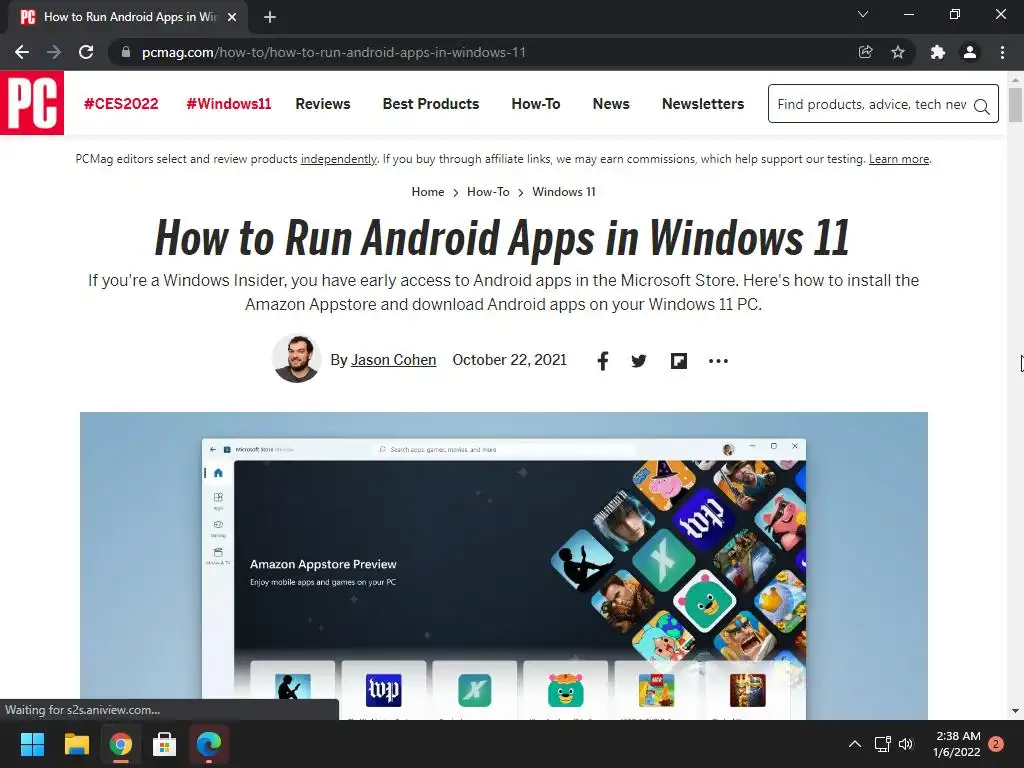Image resolution: width=1024 pixels, height=768 pixels.
Task: Click the 'independently' link
Action: [x=338, y=159]
